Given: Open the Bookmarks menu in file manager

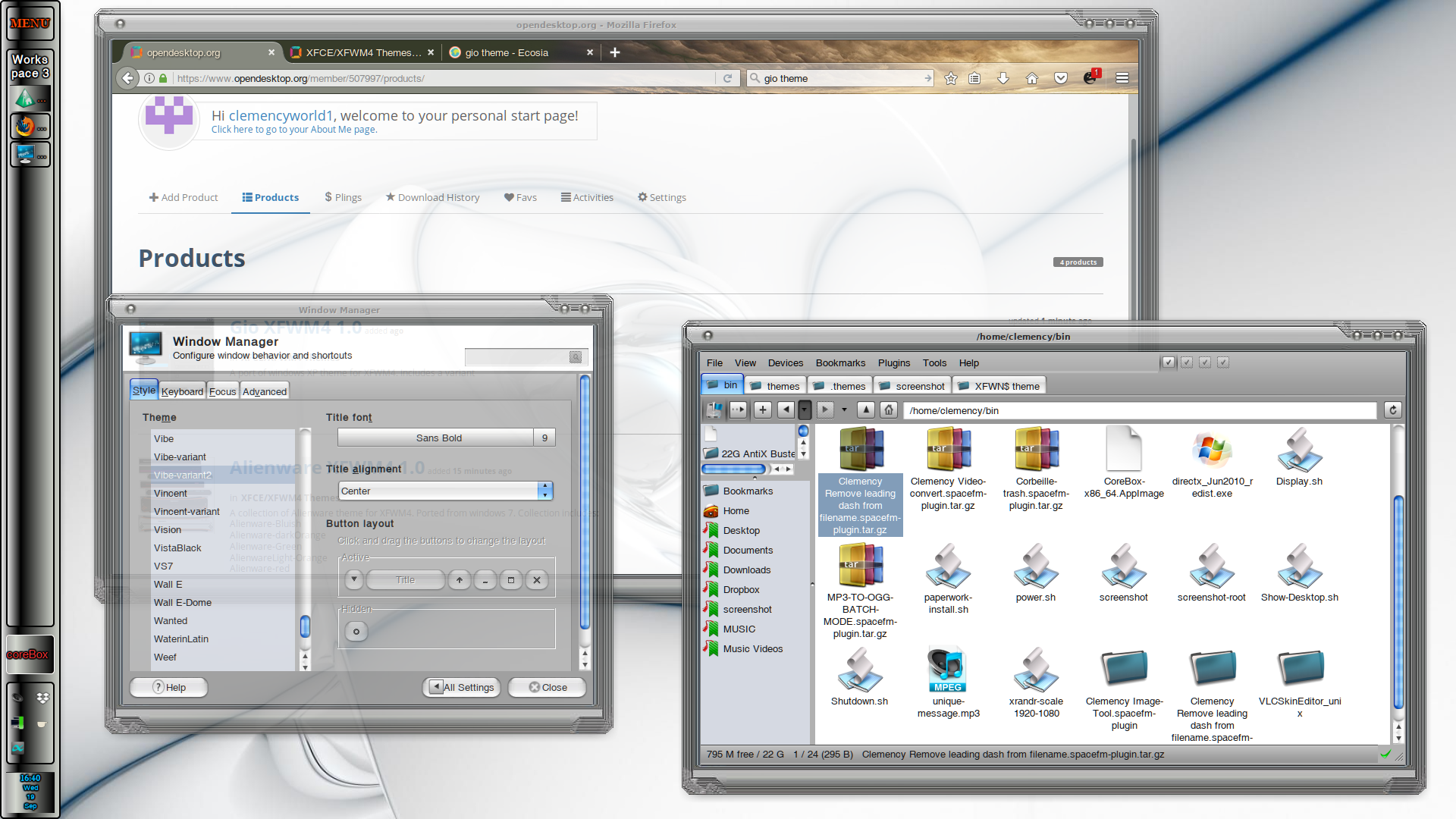Looking at the screenshot, I should click(840, 362).
